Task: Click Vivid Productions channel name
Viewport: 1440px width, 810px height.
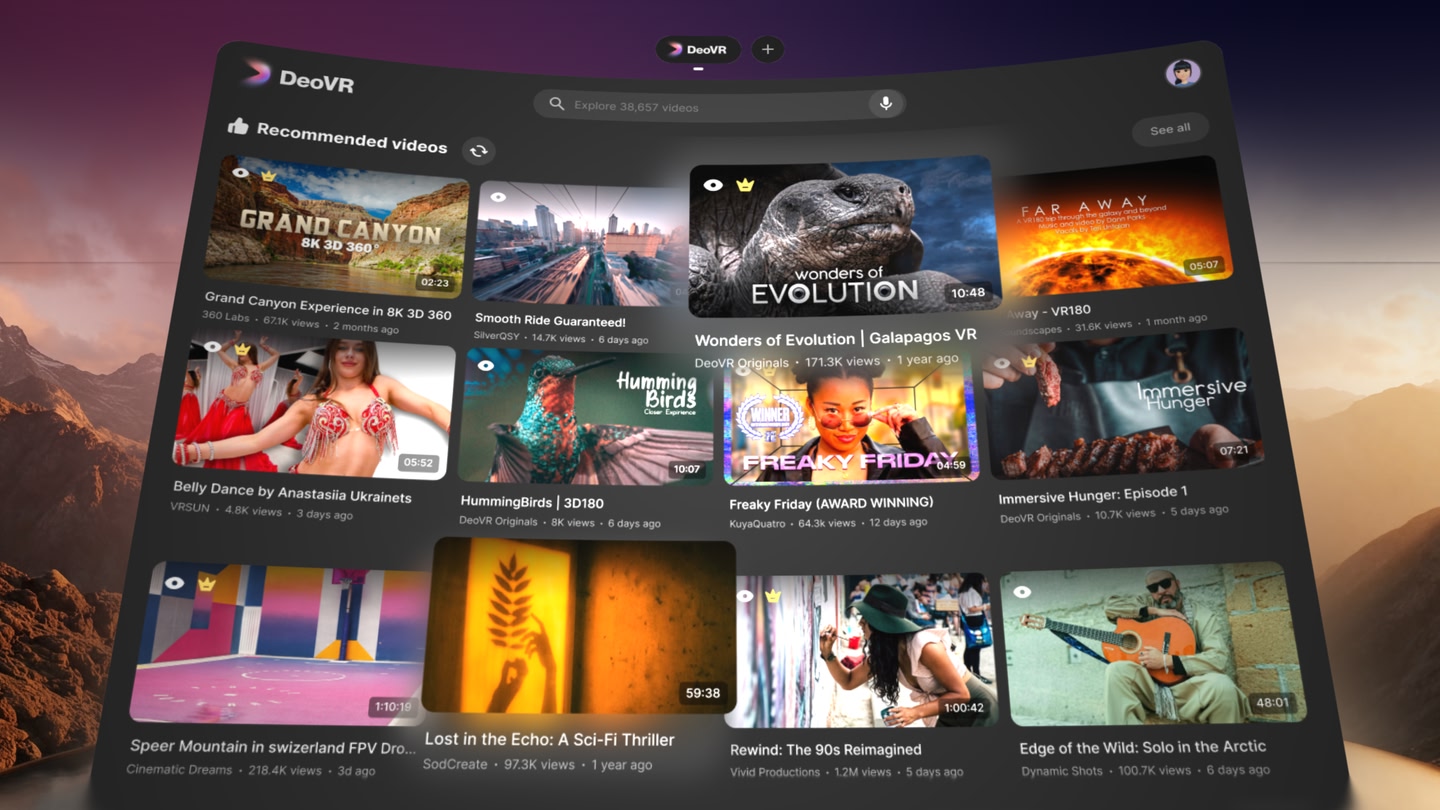Action: pos(775,772)
